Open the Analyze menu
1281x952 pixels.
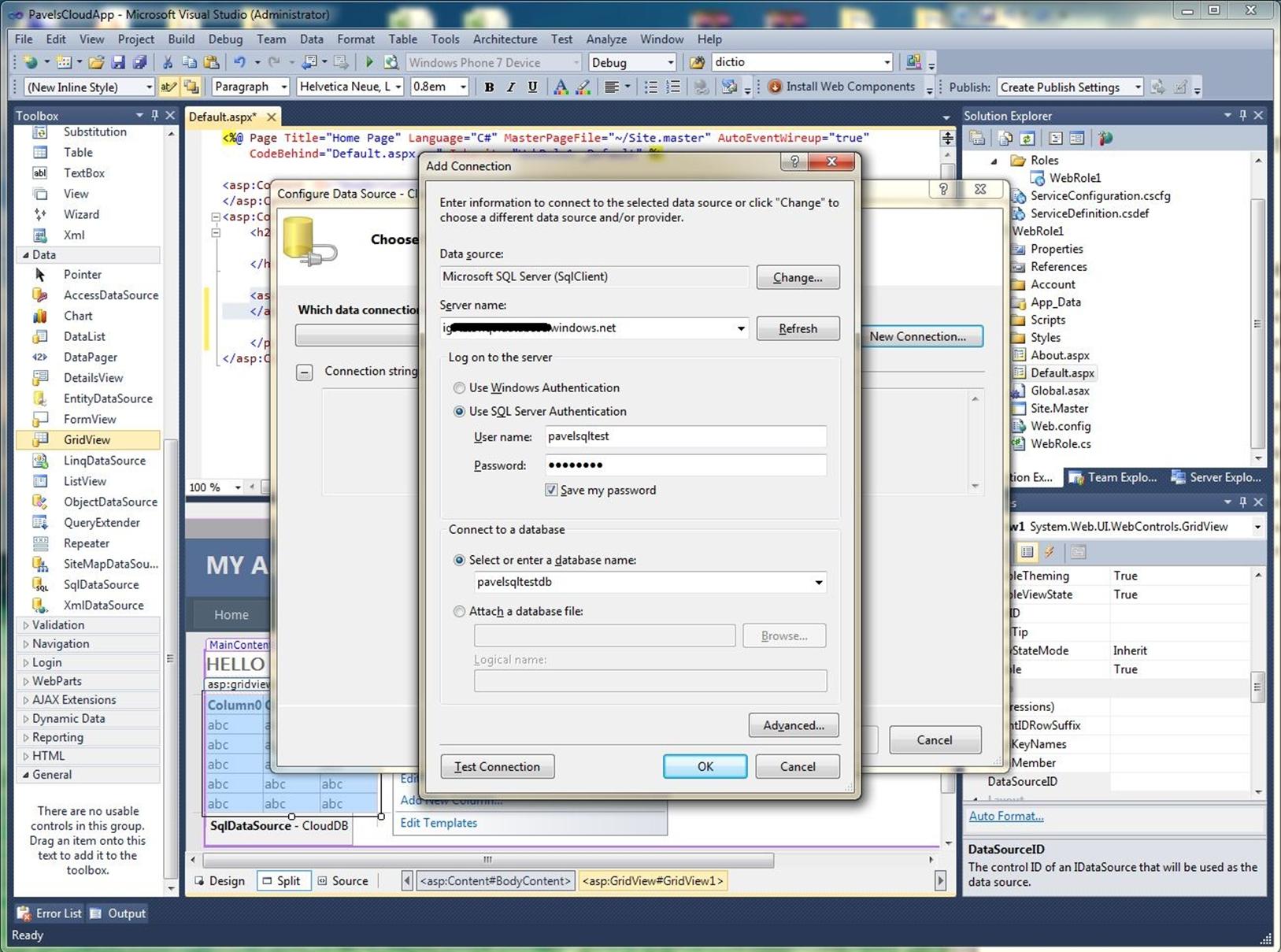(606, 39)
